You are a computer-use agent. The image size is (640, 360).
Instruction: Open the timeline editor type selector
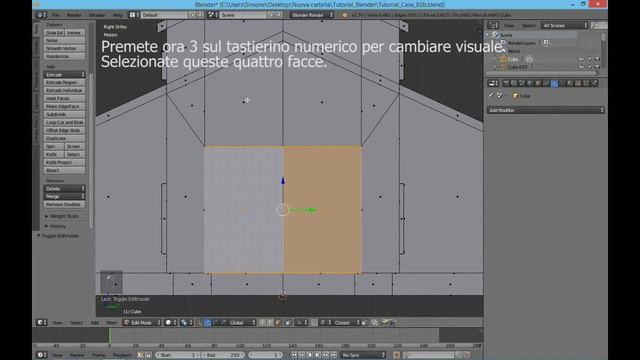tap(41, 355)
